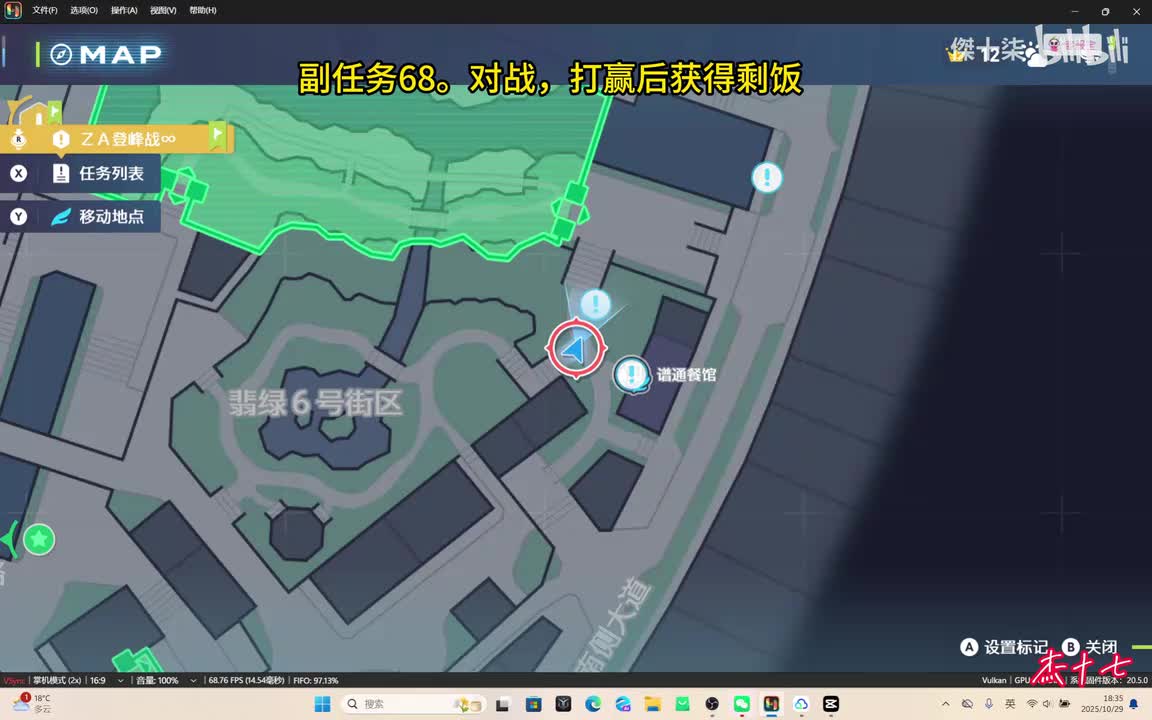
Task: Click the A 设置标记 prompt
Action: coord(1004,647)
